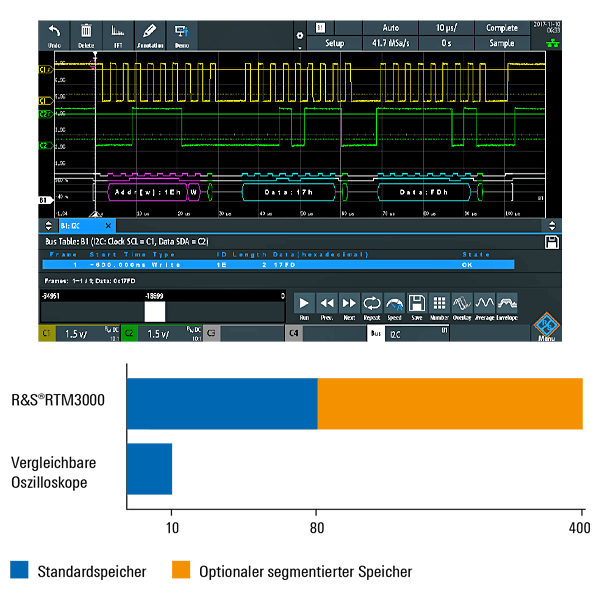600x600 pixels.
Task: Open the Demo tool icon
Action: (x=182, y=36)
